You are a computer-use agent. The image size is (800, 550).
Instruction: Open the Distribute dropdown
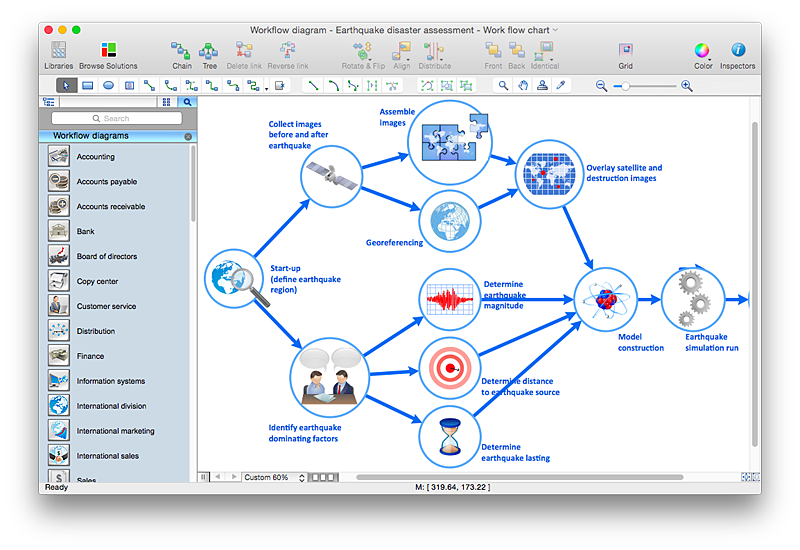[x=435, y=56]
